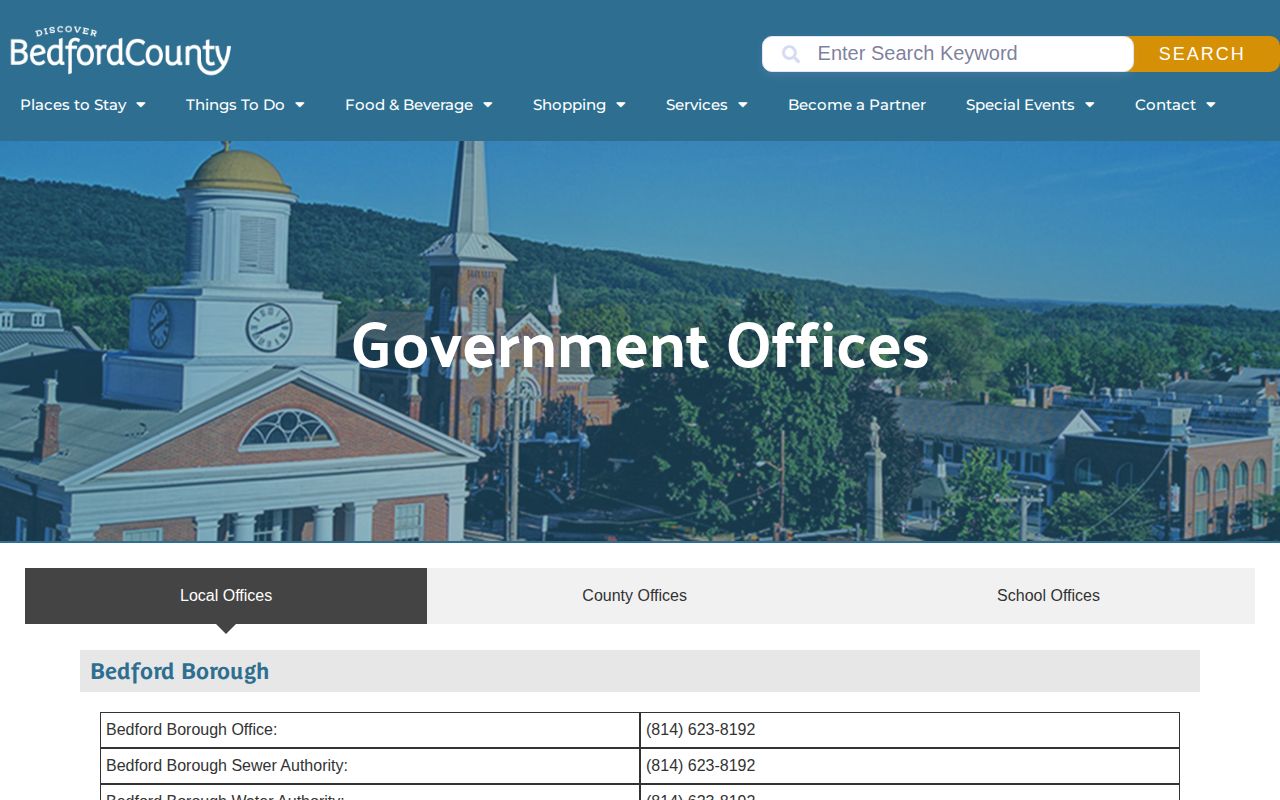Open the Discover Bedford County logo homepage
Viewport: 1280px width, 800px height.
coord(120,51)
